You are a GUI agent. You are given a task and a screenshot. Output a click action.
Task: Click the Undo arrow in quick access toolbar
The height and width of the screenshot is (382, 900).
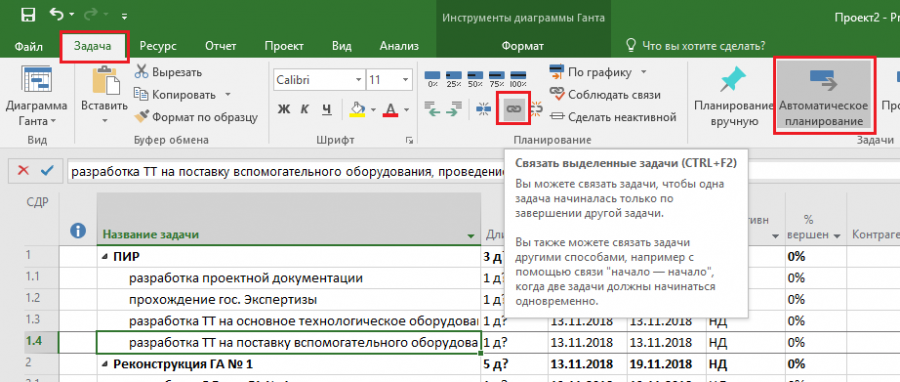(x=56, y=15)
